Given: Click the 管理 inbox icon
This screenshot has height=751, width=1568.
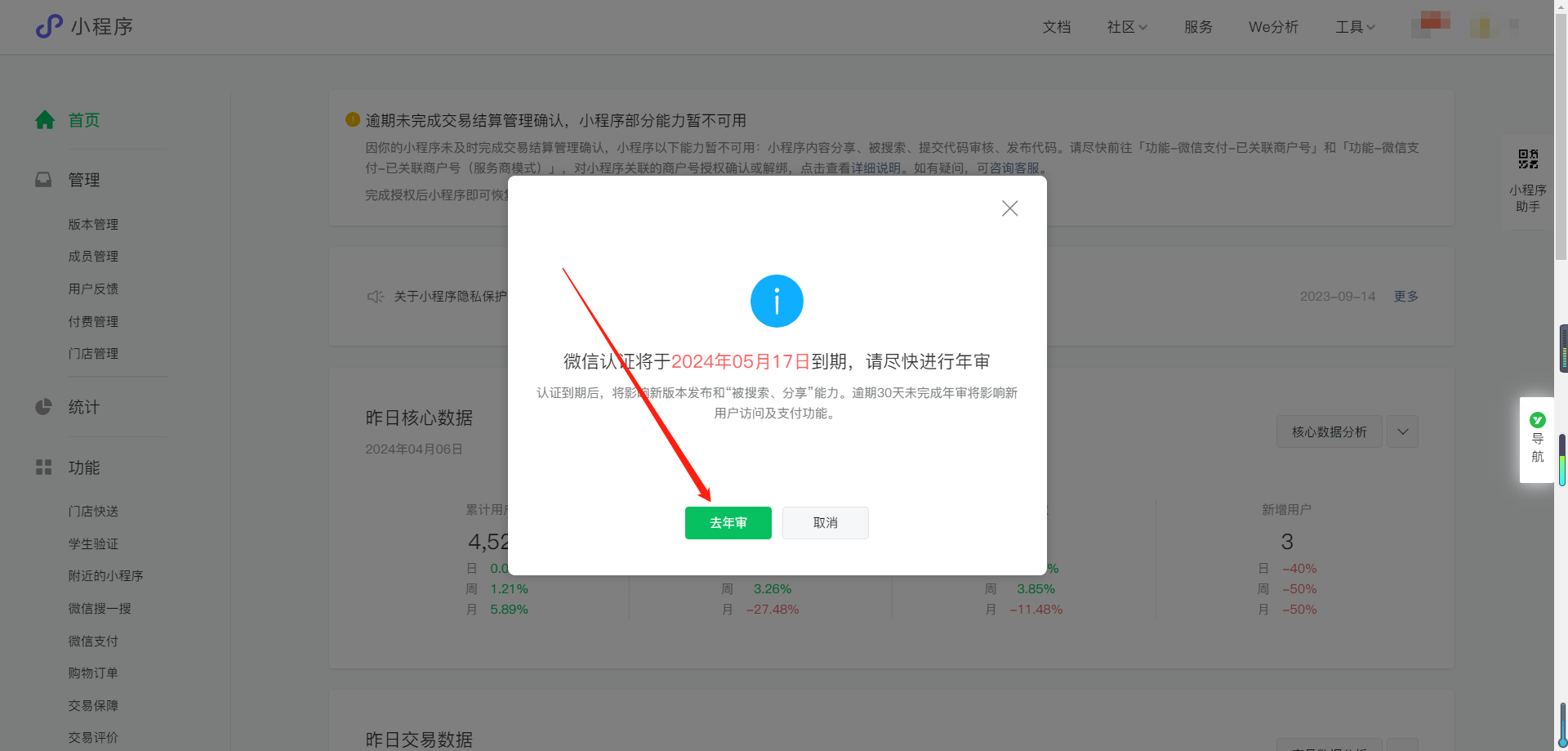Looking at the screenshot, I should click(x=43, y=180).
